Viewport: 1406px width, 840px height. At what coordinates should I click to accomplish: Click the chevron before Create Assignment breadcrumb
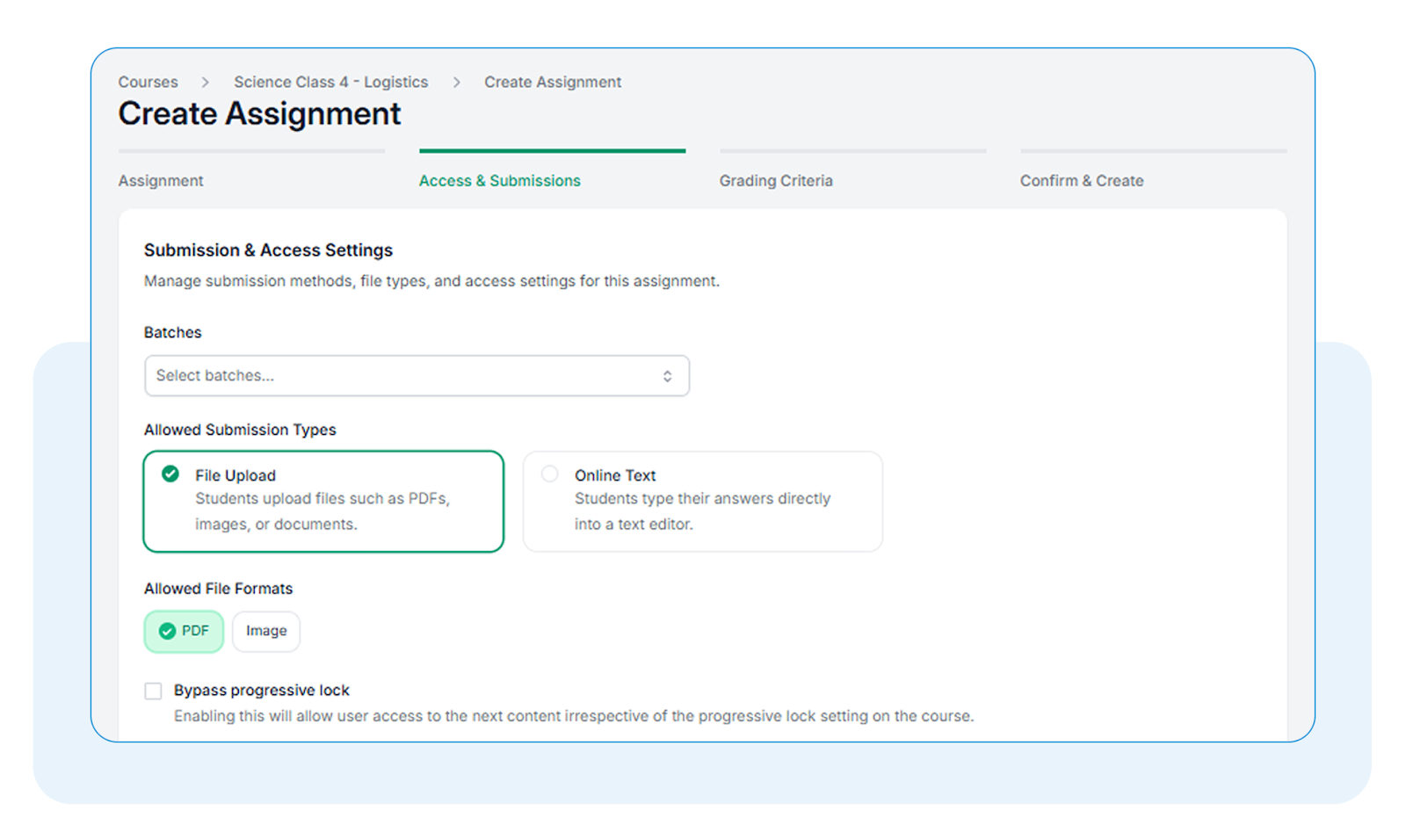click(x=456, y=82)
